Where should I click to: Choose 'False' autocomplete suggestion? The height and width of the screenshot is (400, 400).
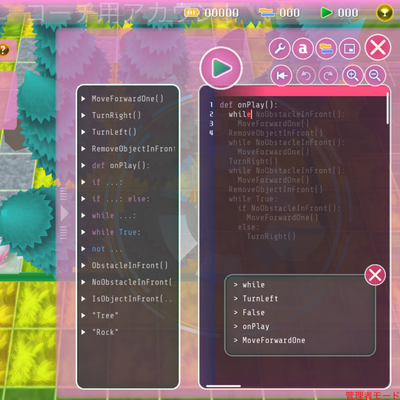point(253,313)
